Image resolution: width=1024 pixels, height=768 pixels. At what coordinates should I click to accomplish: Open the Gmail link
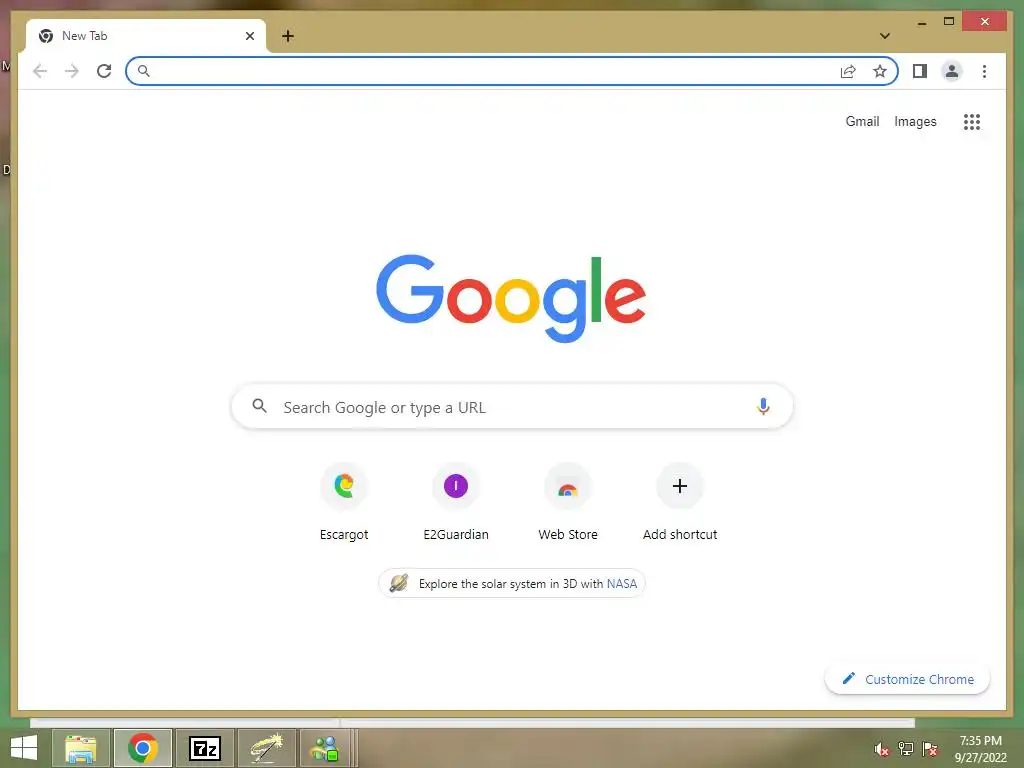click(862, 121)
